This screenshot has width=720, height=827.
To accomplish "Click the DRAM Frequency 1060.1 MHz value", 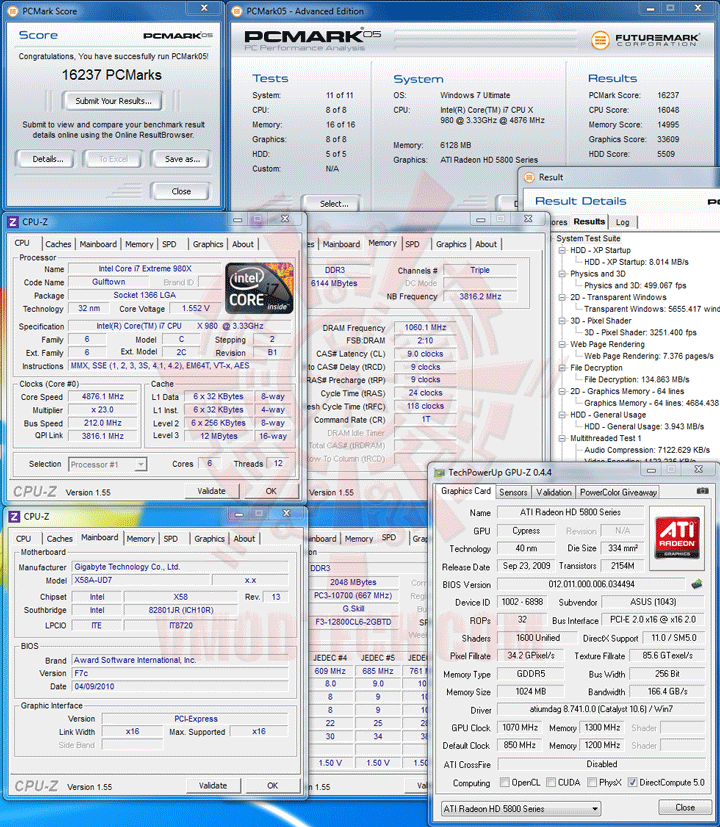I will [x=425, y=328].
